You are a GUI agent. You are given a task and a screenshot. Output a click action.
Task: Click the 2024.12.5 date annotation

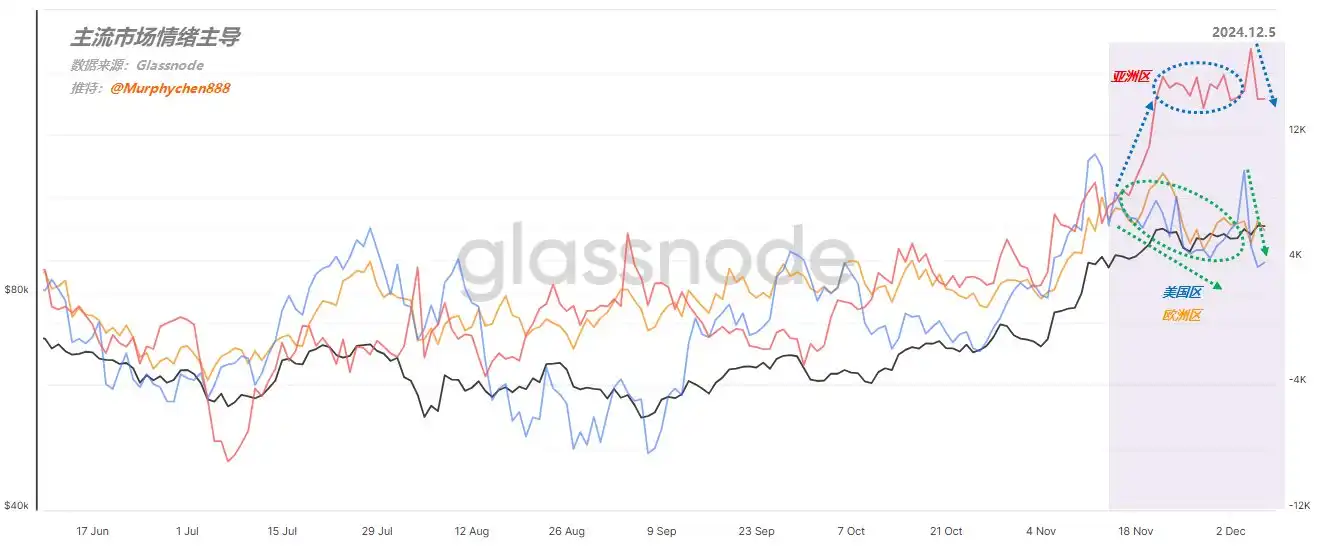coord(1243,32)
